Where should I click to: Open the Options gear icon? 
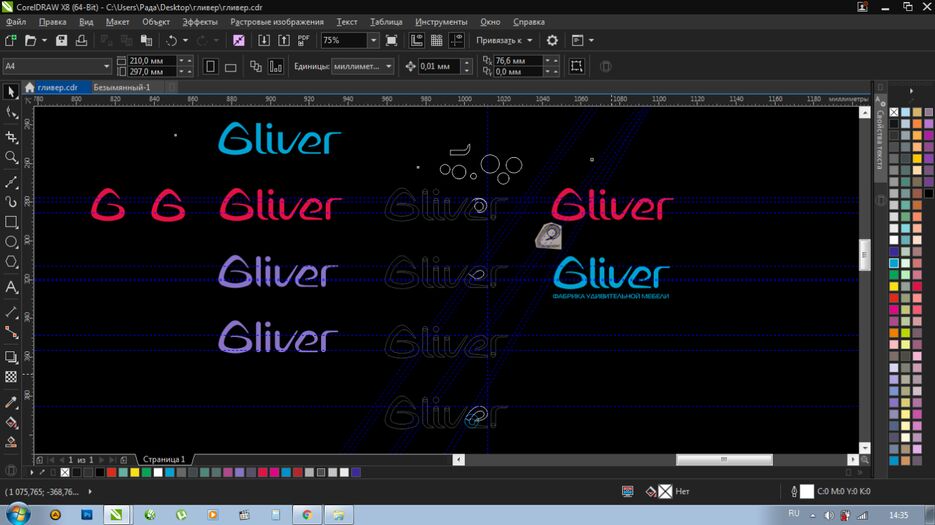tap(552, 41)
